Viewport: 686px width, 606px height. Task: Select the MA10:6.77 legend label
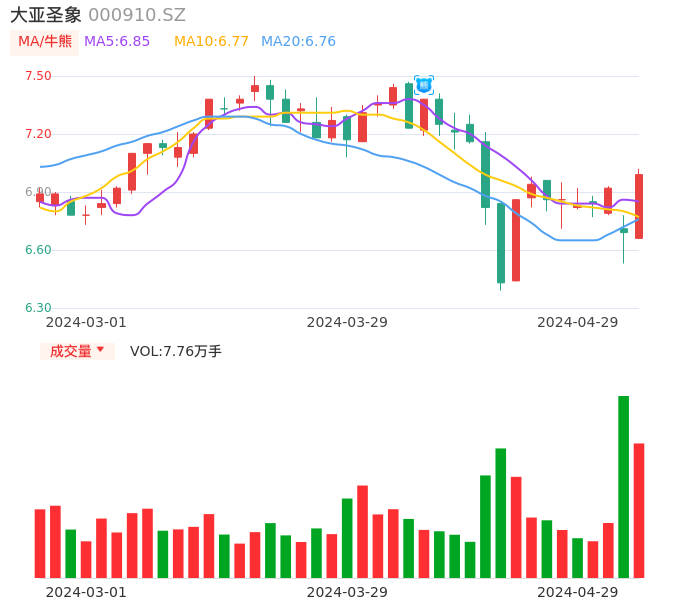tap(211, 42)
